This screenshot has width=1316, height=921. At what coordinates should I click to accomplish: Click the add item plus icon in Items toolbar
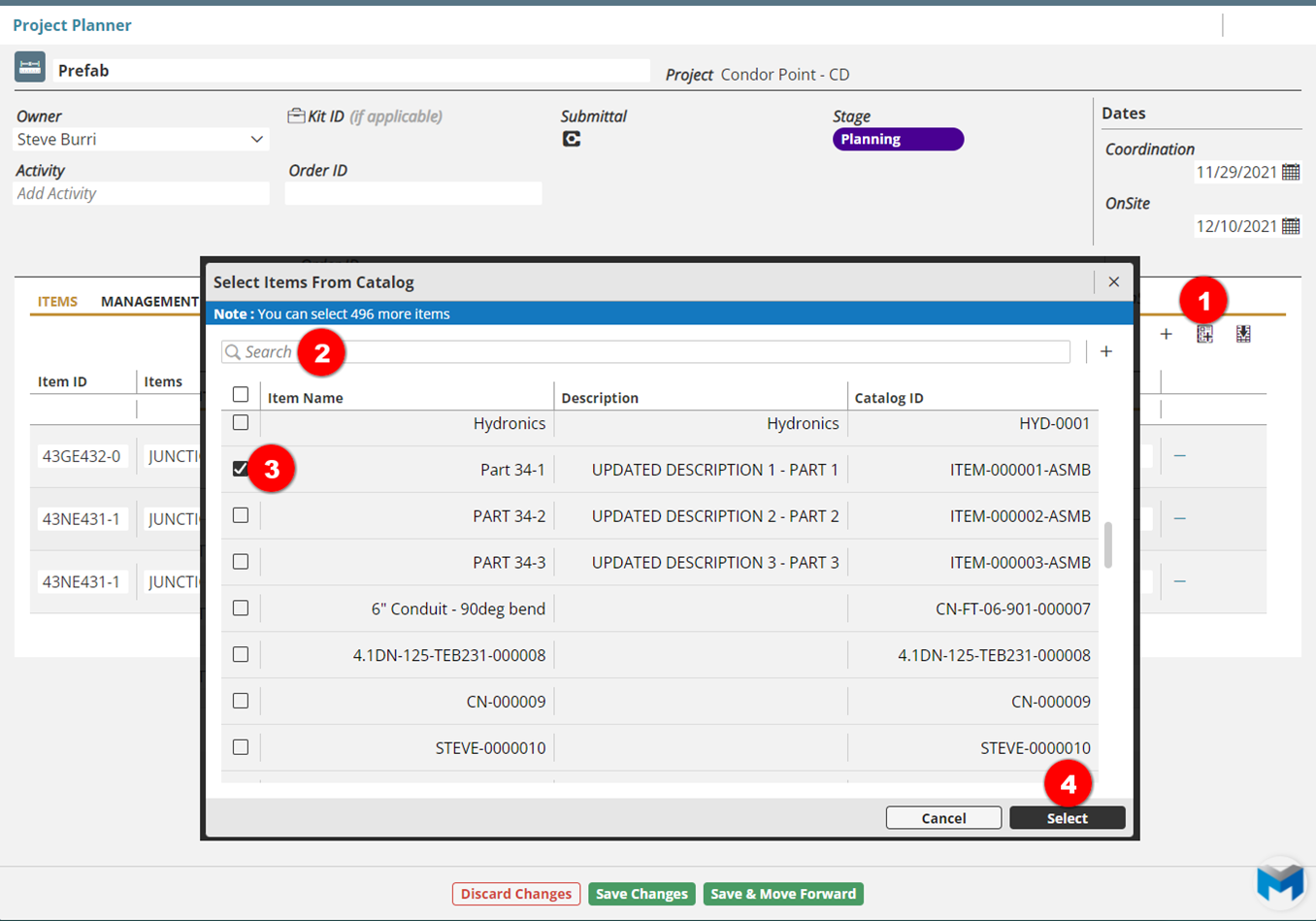1167,335
